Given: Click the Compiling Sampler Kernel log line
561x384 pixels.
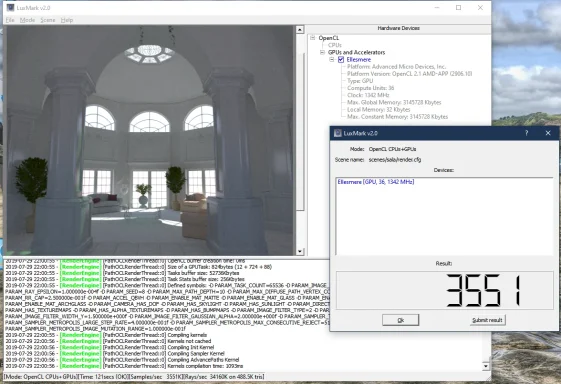Looking at the screenshot, I should click(115, 354).
